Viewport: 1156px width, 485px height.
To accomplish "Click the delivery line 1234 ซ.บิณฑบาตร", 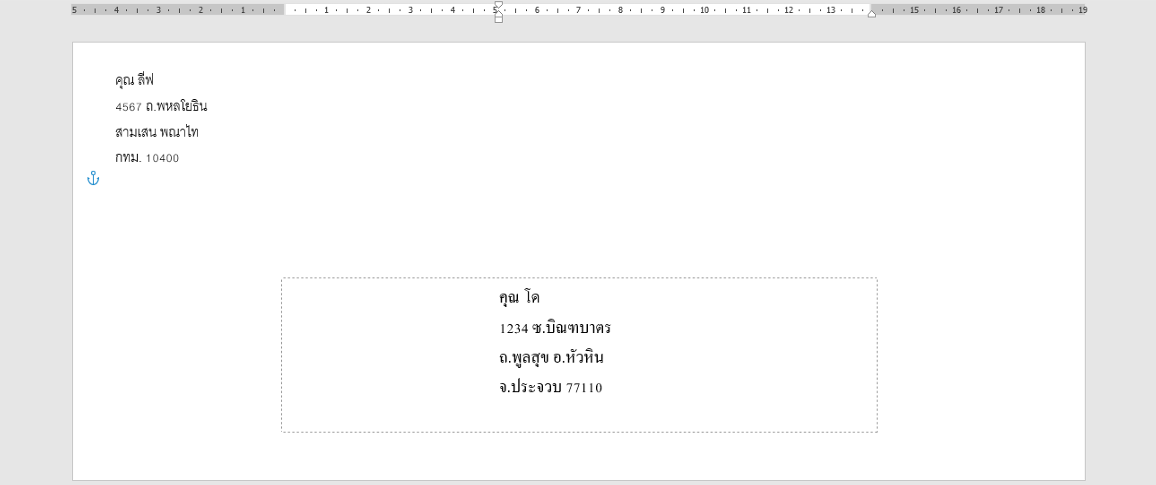I will pyautogui.click(x=555, y=328).
